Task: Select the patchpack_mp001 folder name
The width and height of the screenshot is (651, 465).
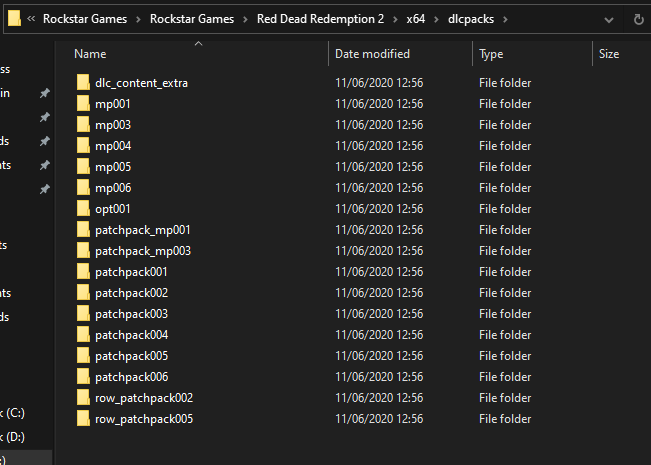Action: tap(142, 230)
